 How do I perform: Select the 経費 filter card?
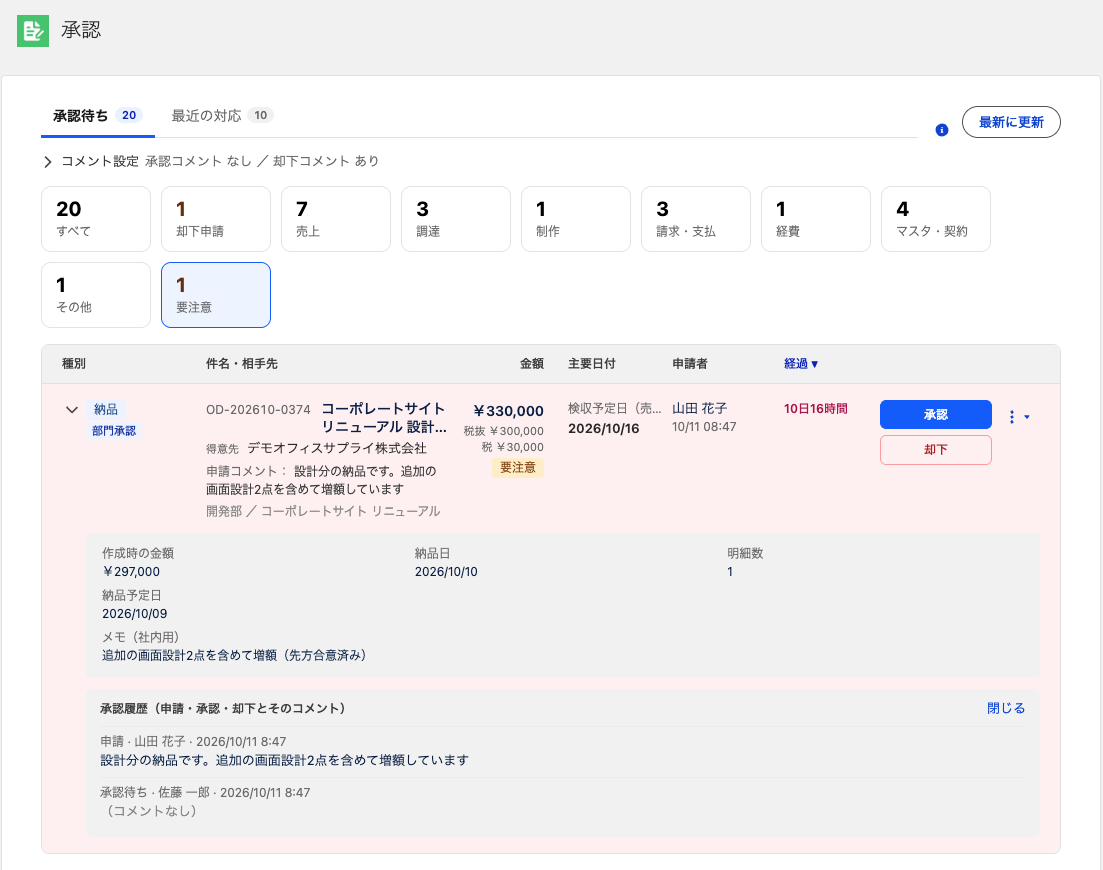click(816, 219)
